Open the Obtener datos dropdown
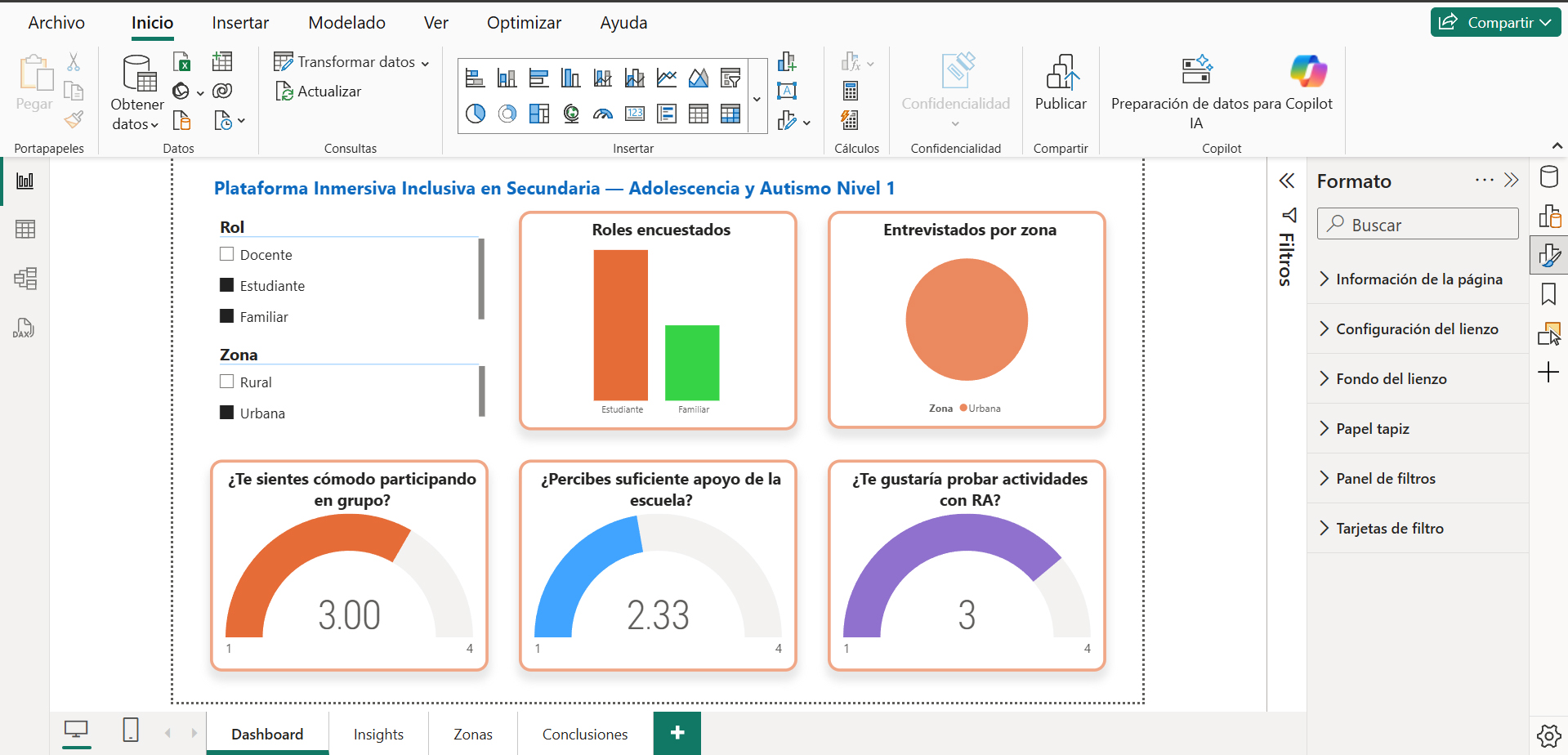 click(x=136, y=114)
